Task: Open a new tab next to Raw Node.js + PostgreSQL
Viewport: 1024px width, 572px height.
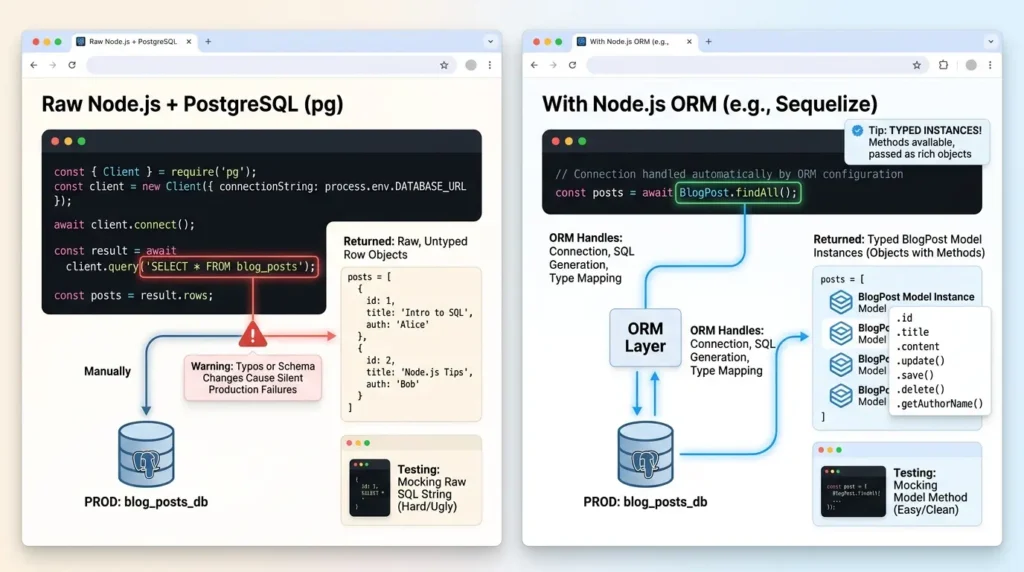Action: (x=208, y=41)
